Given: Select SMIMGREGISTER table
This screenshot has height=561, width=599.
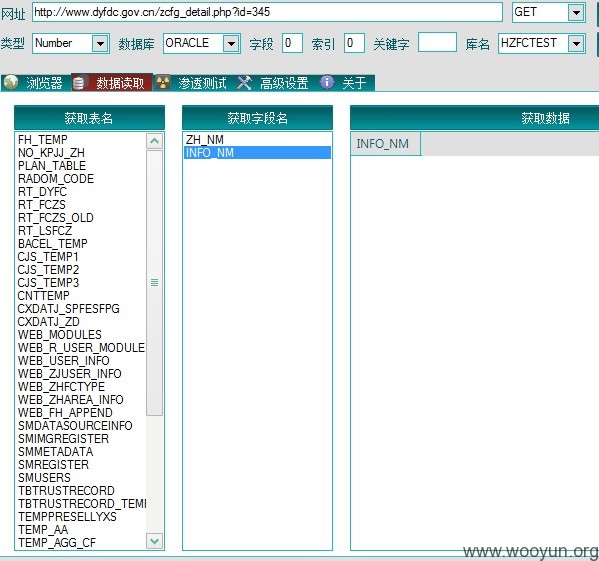Looking at the screenshot, I should click(63, 438).
